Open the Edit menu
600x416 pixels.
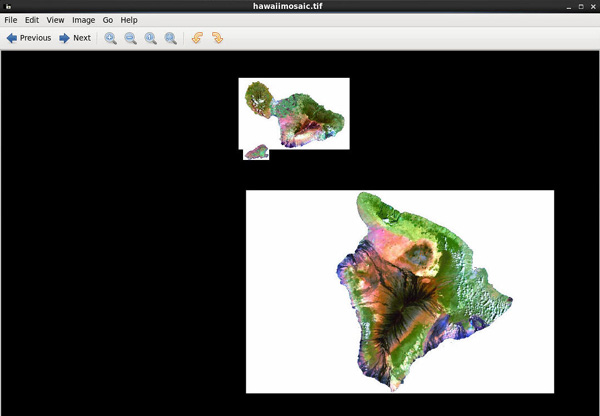pyautogui.click(x=32, y=20)
